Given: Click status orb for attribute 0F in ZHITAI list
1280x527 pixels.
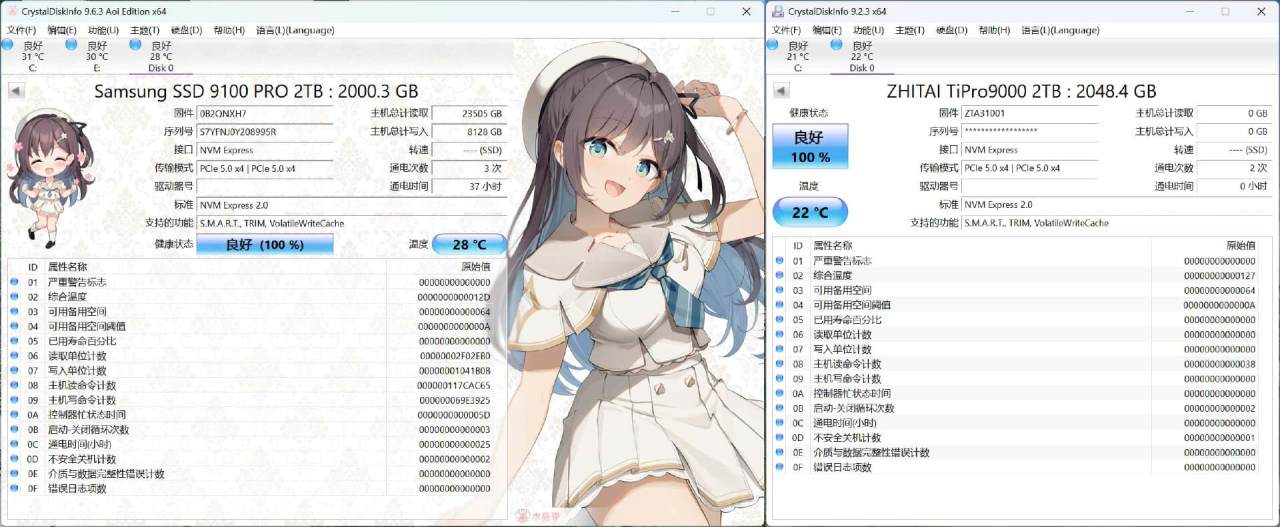Looking at the screenshot, I should click(x=777, y=467).
